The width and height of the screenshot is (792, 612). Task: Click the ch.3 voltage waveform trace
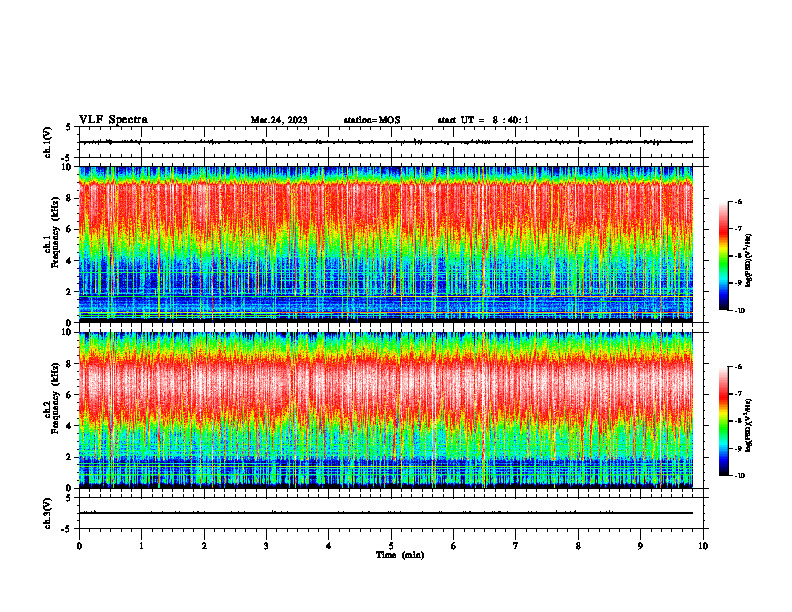tap(386, 513)
